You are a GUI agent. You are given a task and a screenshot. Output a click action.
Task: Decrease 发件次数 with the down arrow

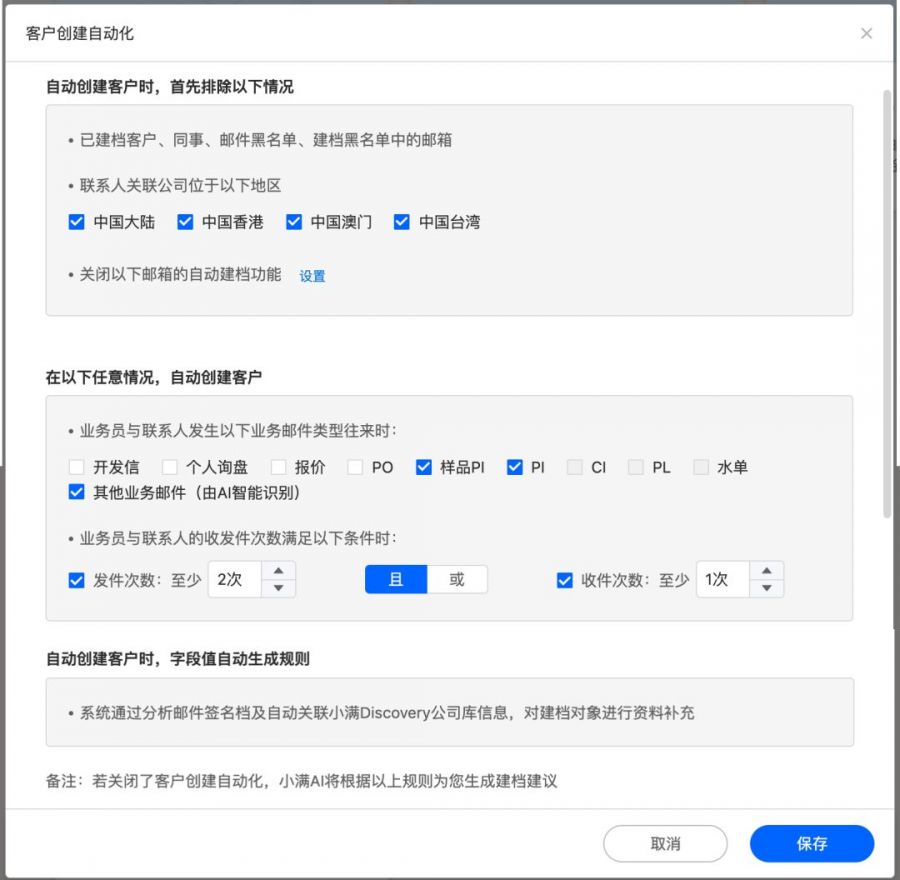tap(278, 588)
